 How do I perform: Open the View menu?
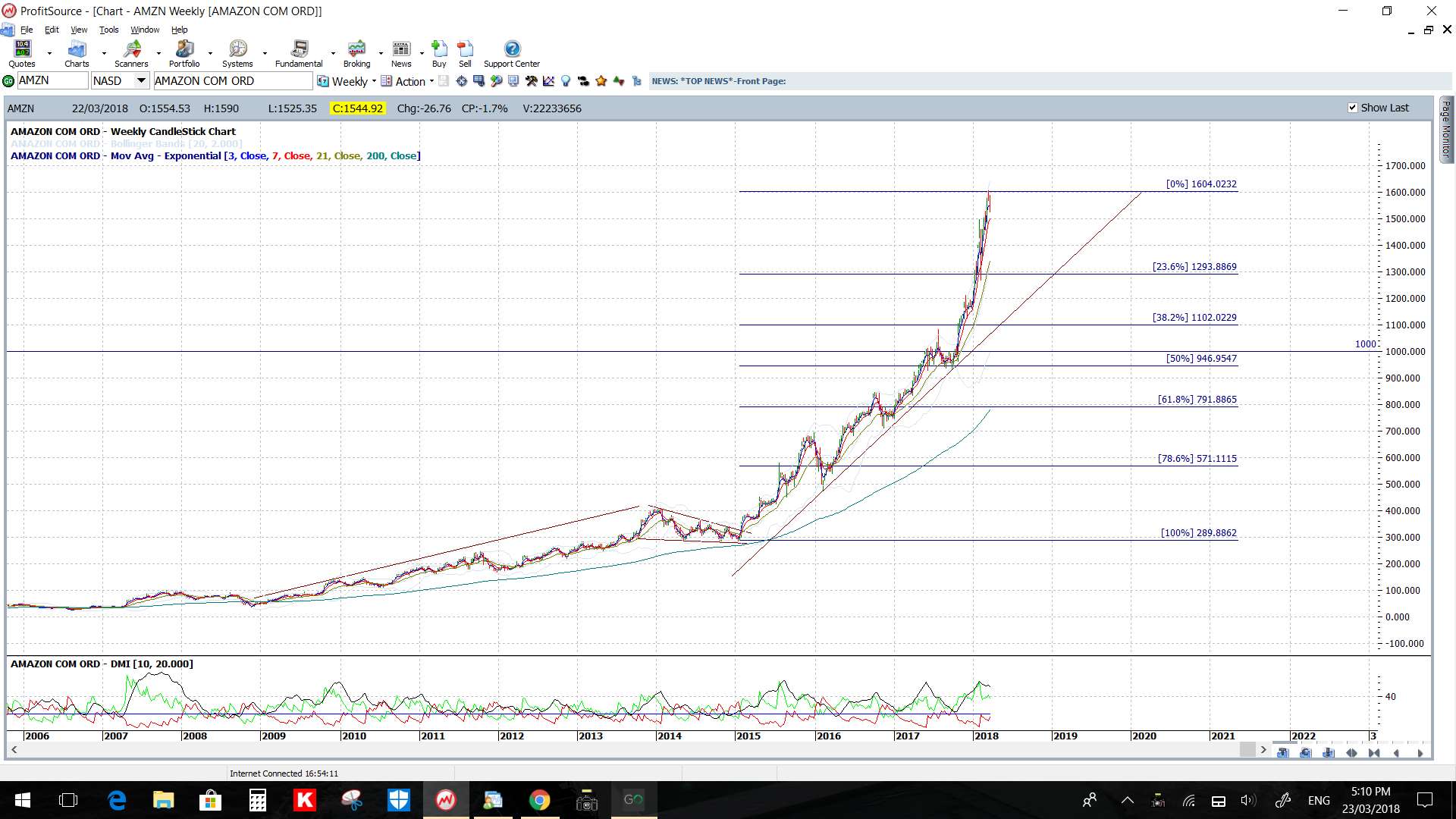[79, 30]
